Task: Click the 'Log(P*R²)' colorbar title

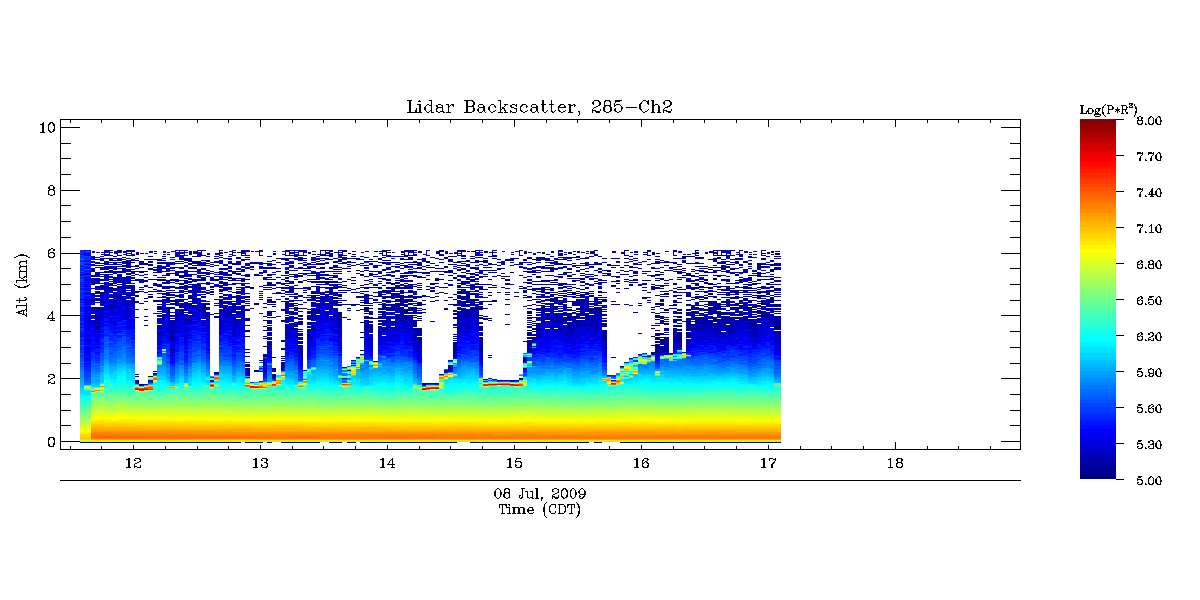Action: pyautogui.click(x=1110, y=108)
